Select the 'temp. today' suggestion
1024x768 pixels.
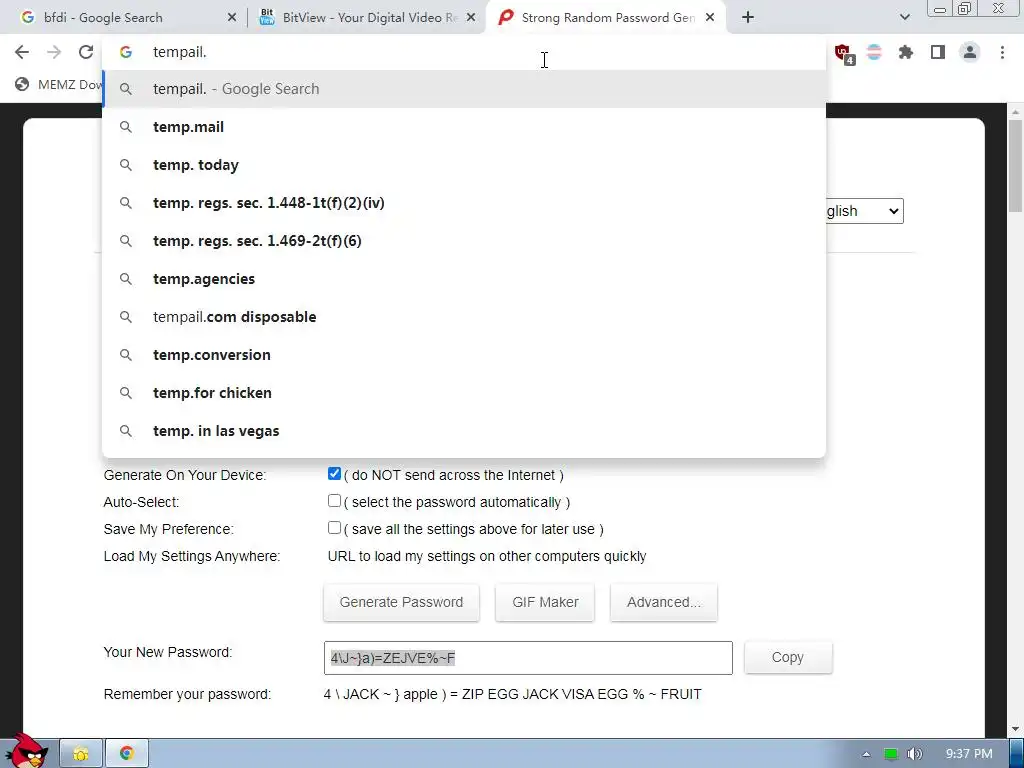tap(464, 165)
